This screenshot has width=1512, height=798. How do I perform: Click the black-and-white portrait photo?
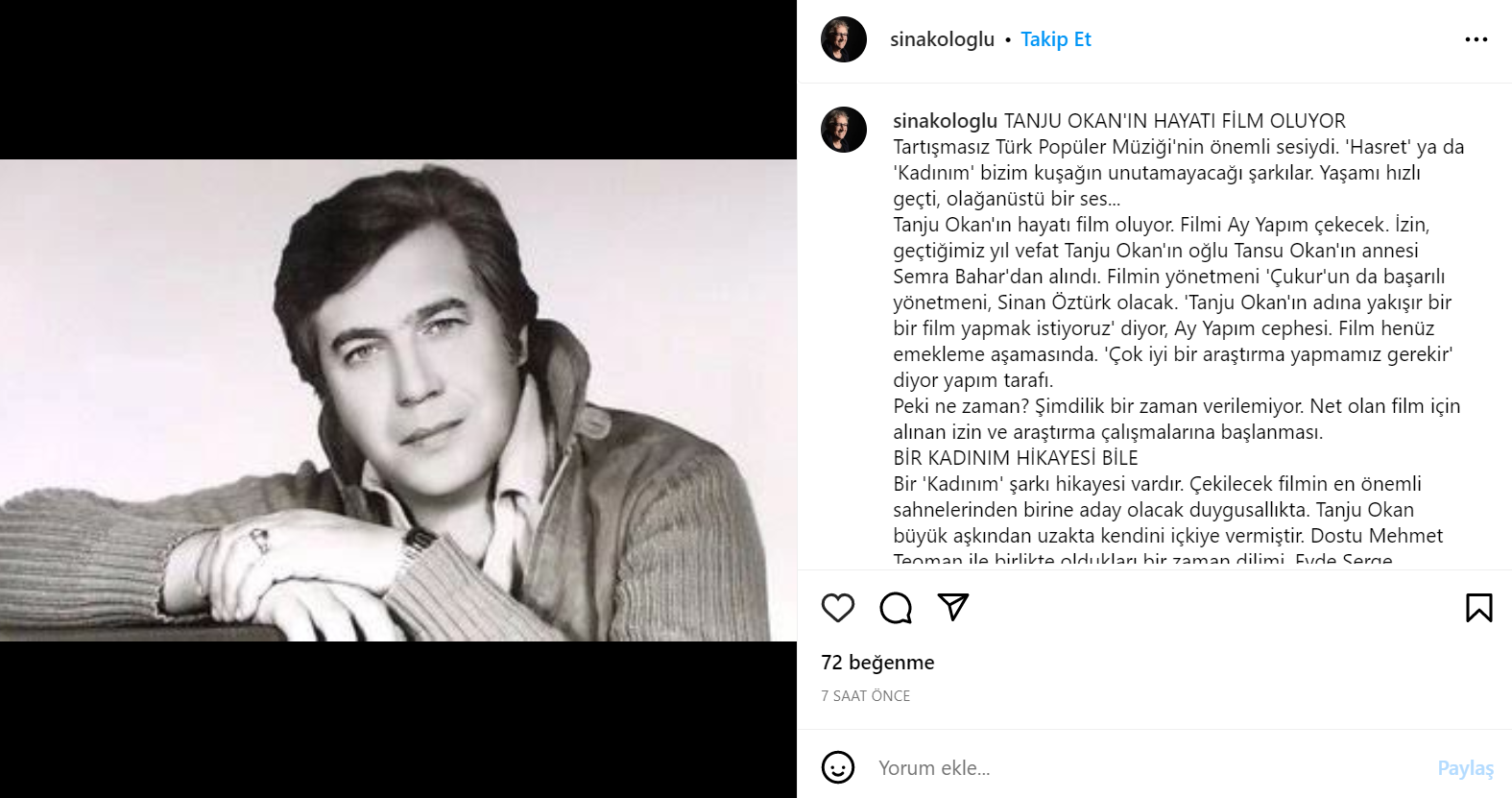tap(397, 399)
